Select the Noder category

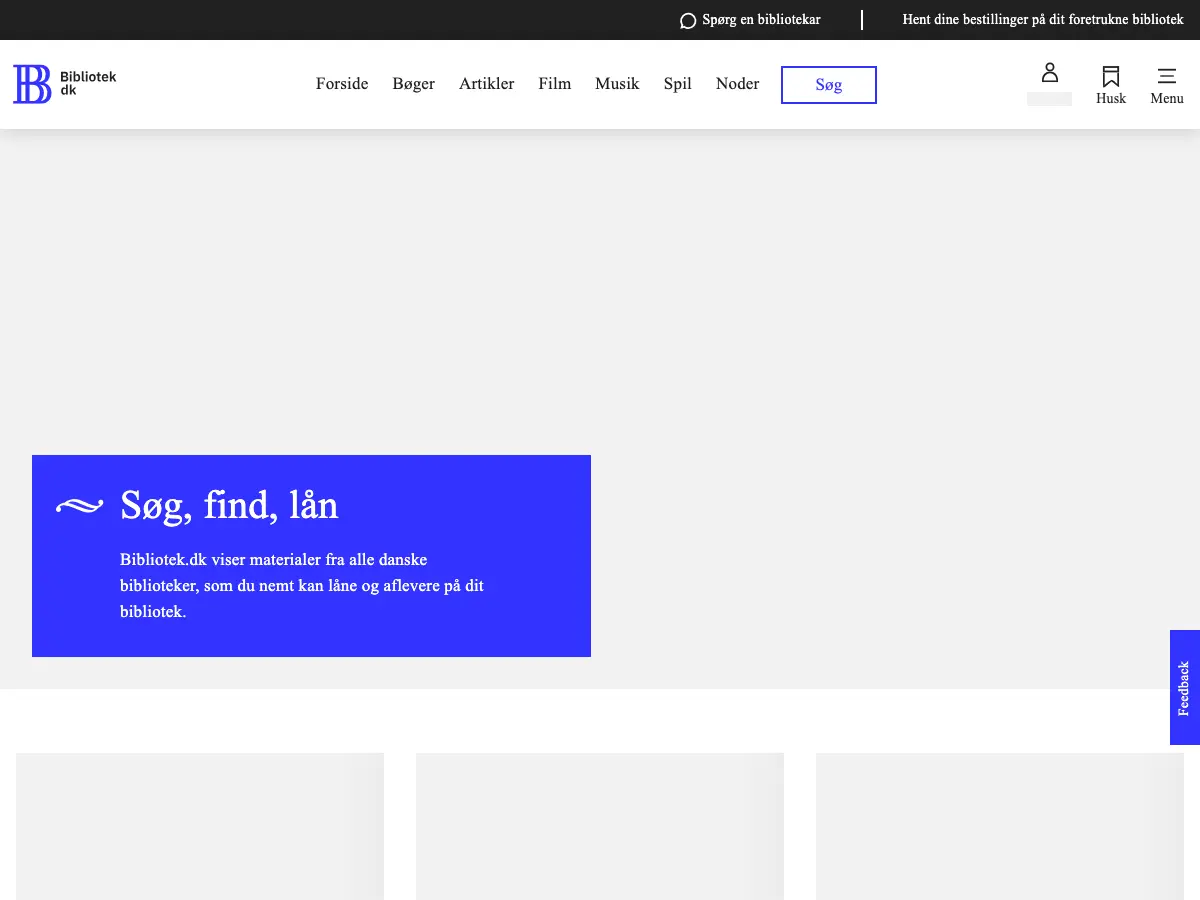[738, 84]
